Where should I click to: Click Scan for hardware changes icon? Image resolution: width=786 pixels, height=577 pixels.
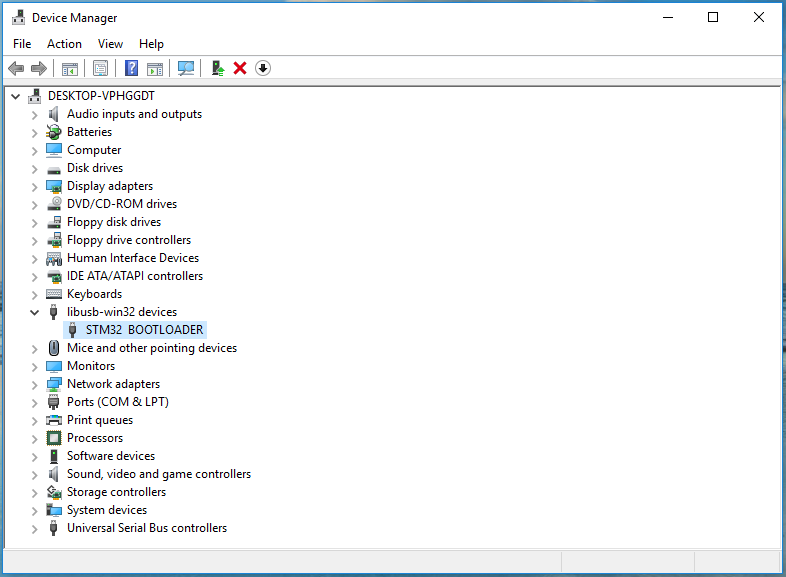click(186, 68)
